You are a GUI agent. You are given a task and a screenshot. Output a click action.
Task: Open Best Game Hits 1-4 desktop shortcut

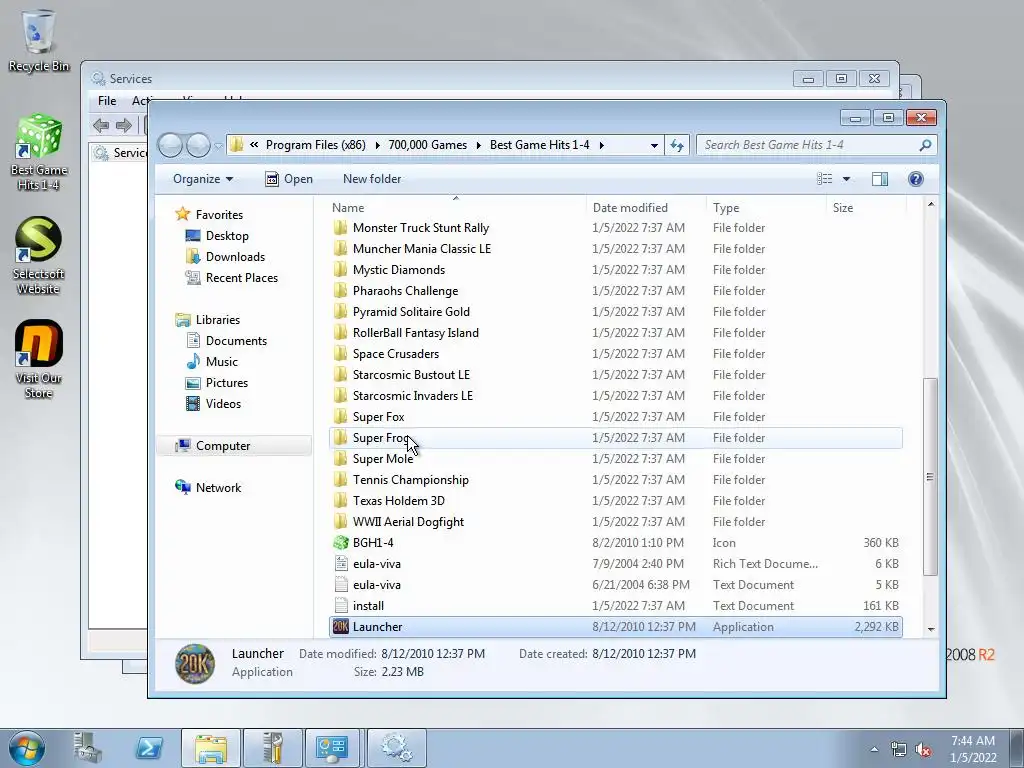[x=39, y=152]
